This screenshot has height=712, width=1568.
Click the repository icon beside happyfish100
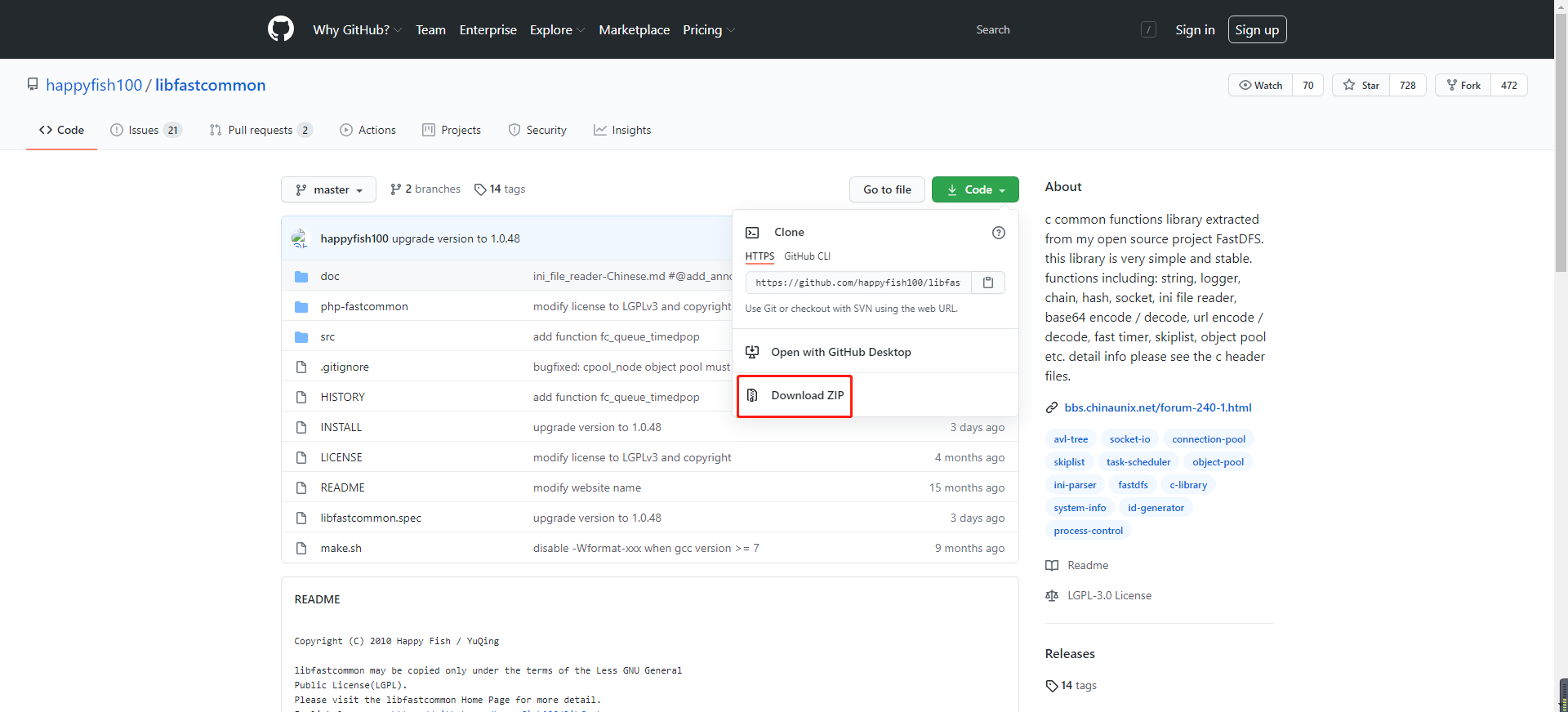click(33, 84)
